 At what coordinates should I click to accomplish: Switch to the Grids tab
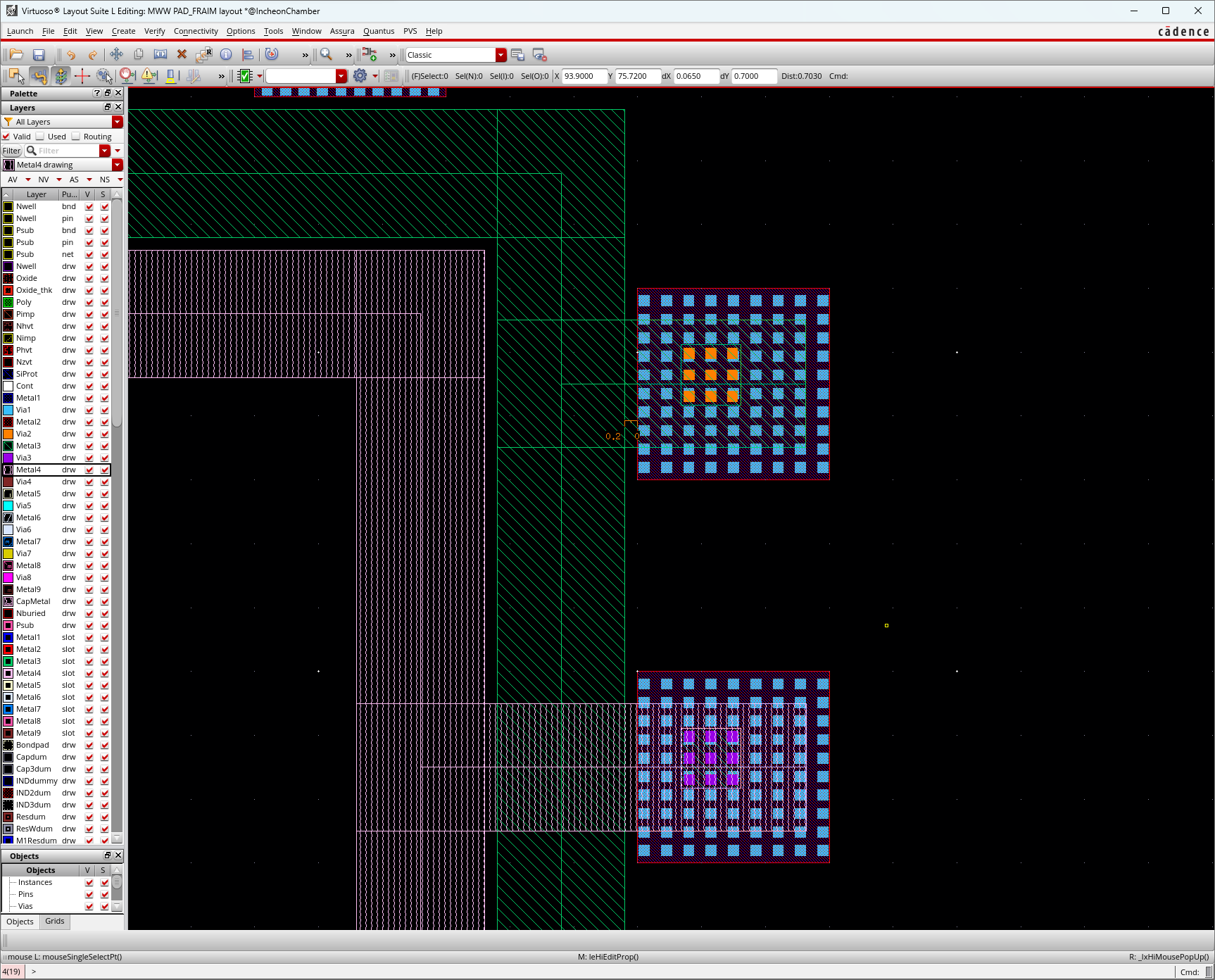pos(55,921)
